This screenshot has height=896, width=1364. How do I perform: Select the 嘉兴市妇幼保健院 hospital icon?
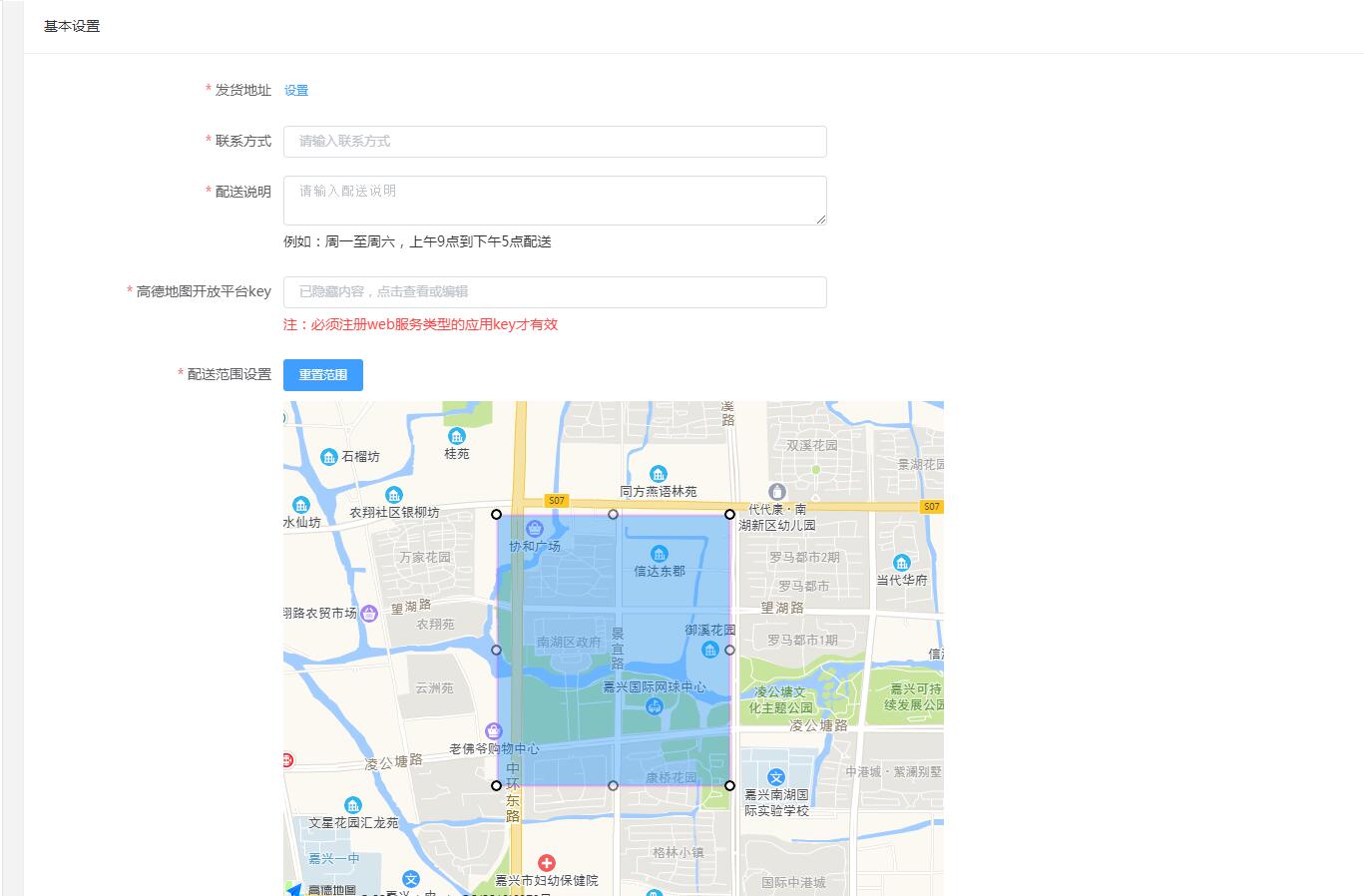click(547, 863)
